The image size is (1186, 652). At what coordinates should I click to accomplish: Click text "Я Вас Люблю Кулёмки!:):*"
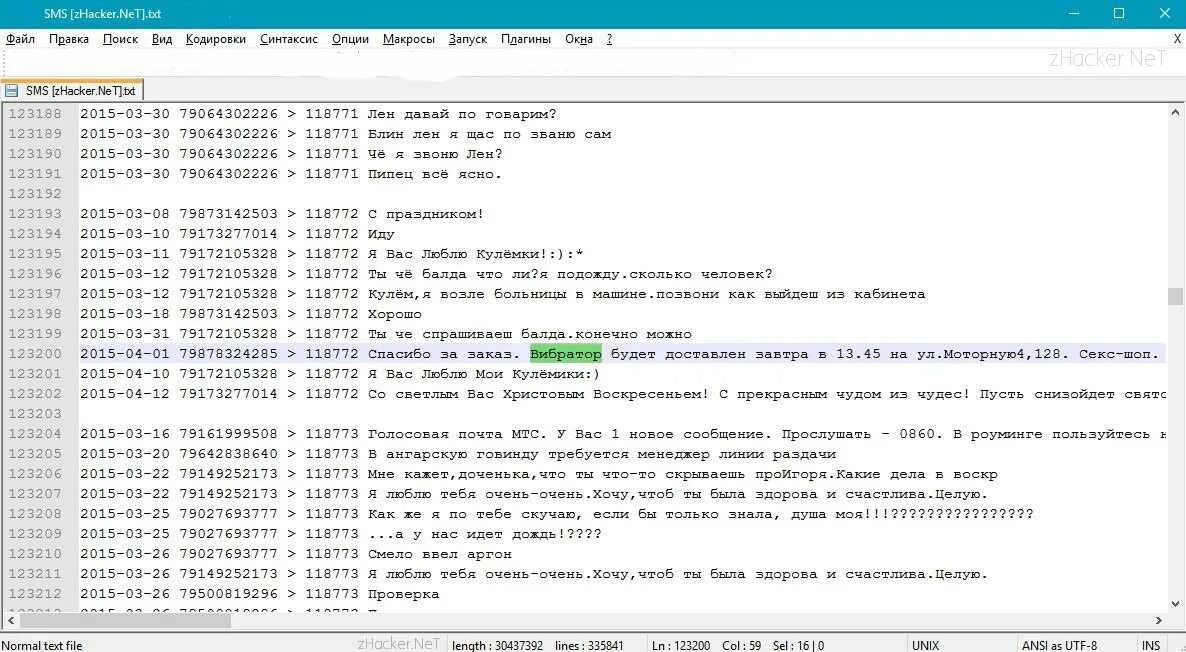475,254
